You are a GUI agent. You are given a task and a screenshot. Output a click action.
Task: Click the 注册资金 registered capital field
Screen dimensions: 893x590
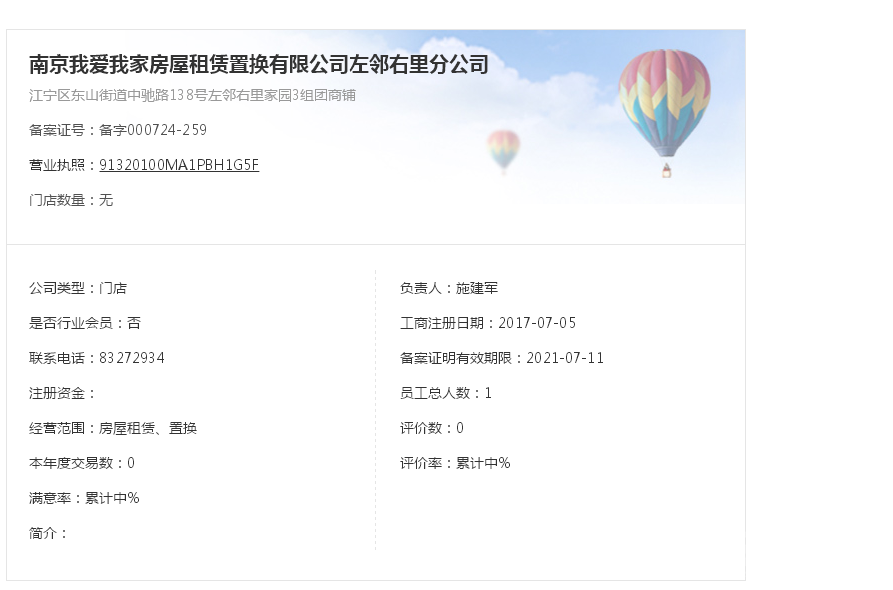[x=63, y=394]
